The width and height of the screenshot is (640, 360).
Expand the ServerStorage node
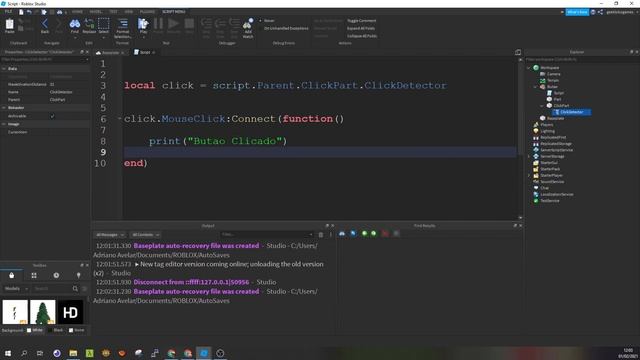point(529,156)
